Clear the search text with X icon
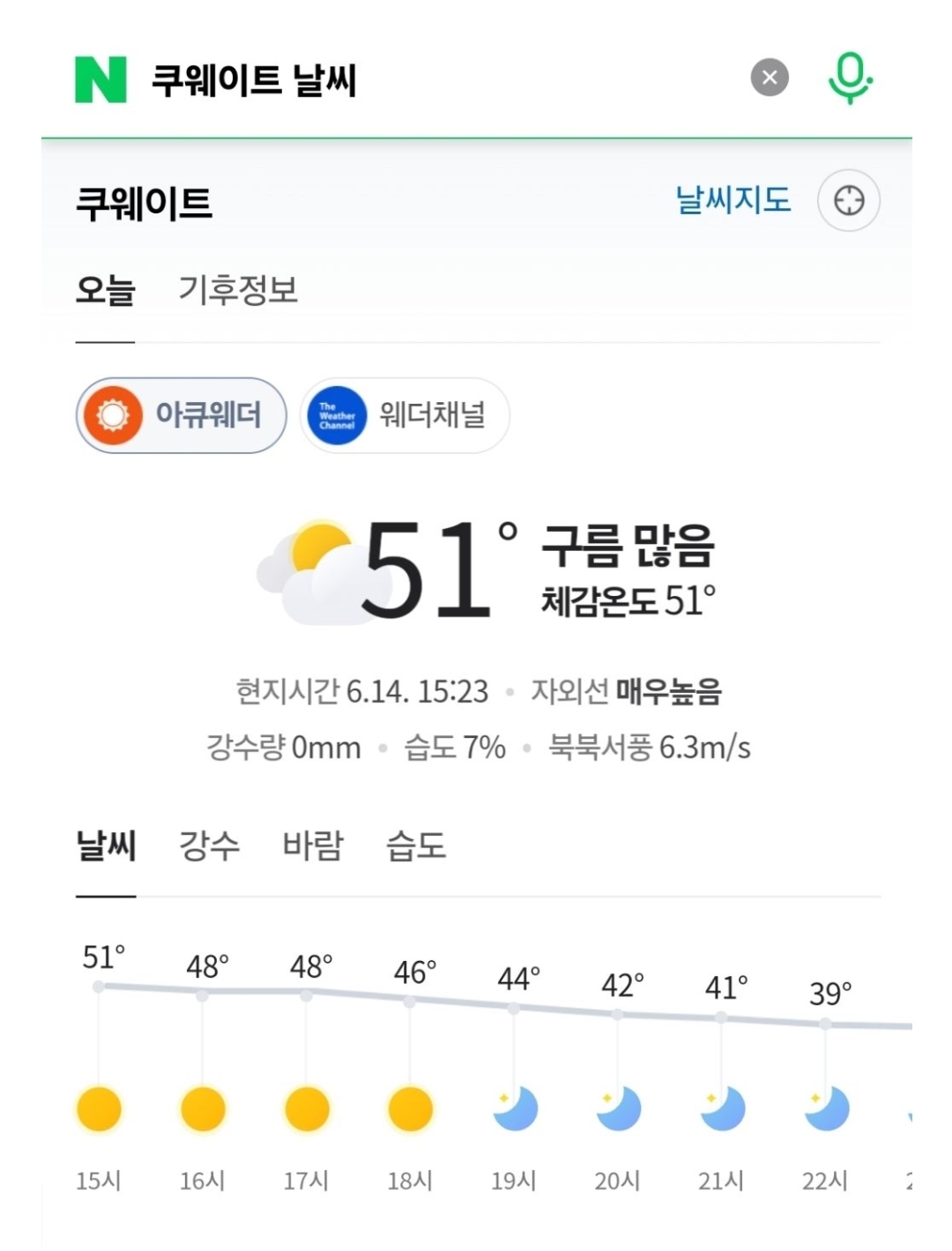This screenshot has height=1251, width=952. (x=770, y=78)
